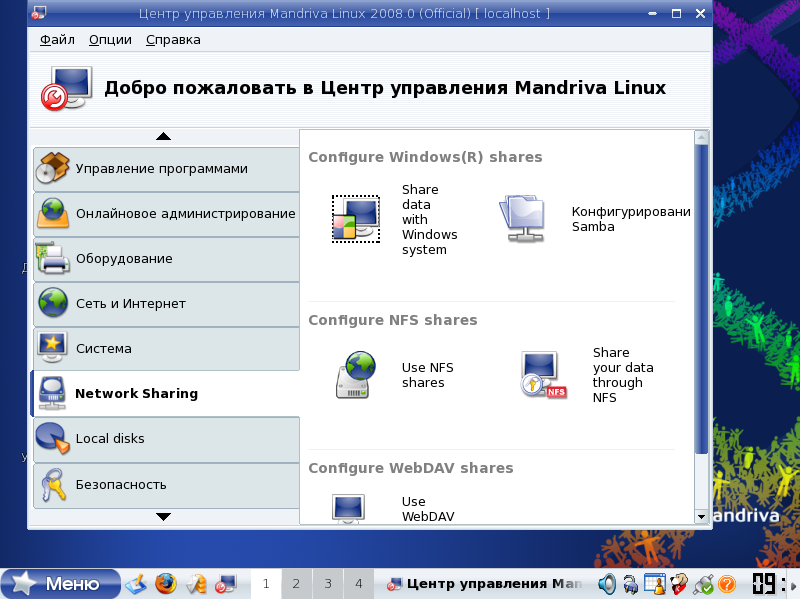Screen dimensions: 801x601
Task: Select the Network Sharing category label
Action: [136, 394]
